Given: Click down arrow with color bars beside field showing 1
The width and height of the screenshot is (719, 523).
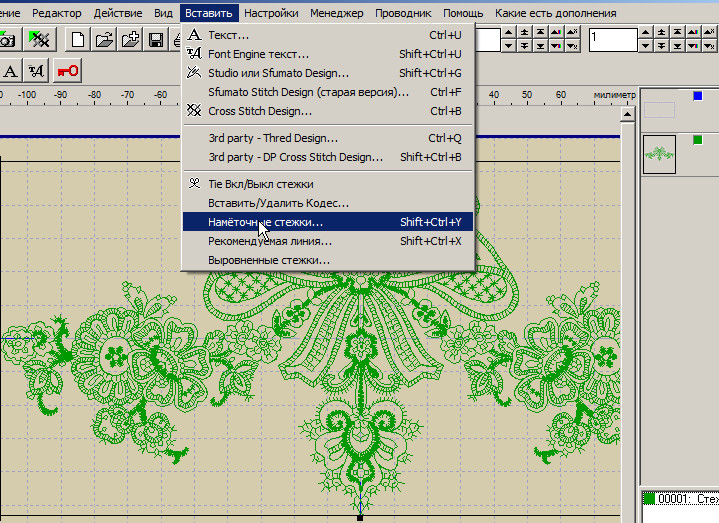Looking at the screenshot, I should 693,46.
